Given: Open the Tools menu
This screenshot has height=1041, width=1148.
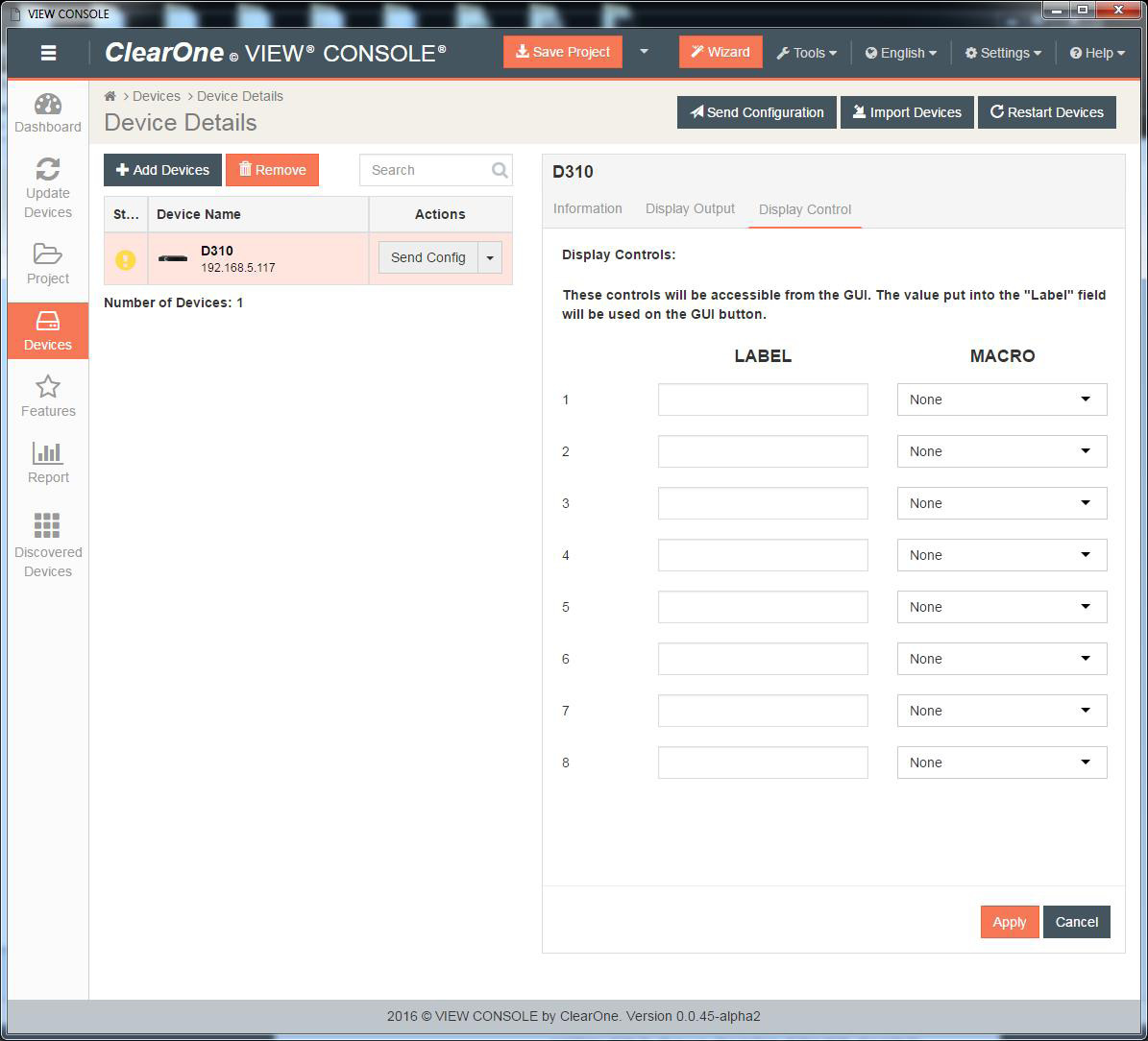Looking at the screenshot, I should pyautogui.click(x=806, y=53).
